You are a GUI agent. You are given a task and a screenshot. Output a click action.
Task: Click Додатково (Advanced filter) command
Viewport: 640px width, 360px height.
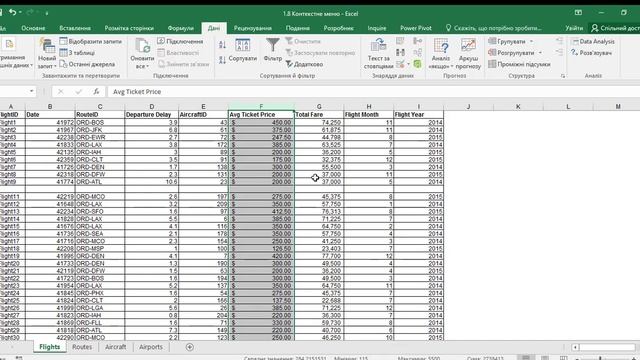tap(304, 64)
